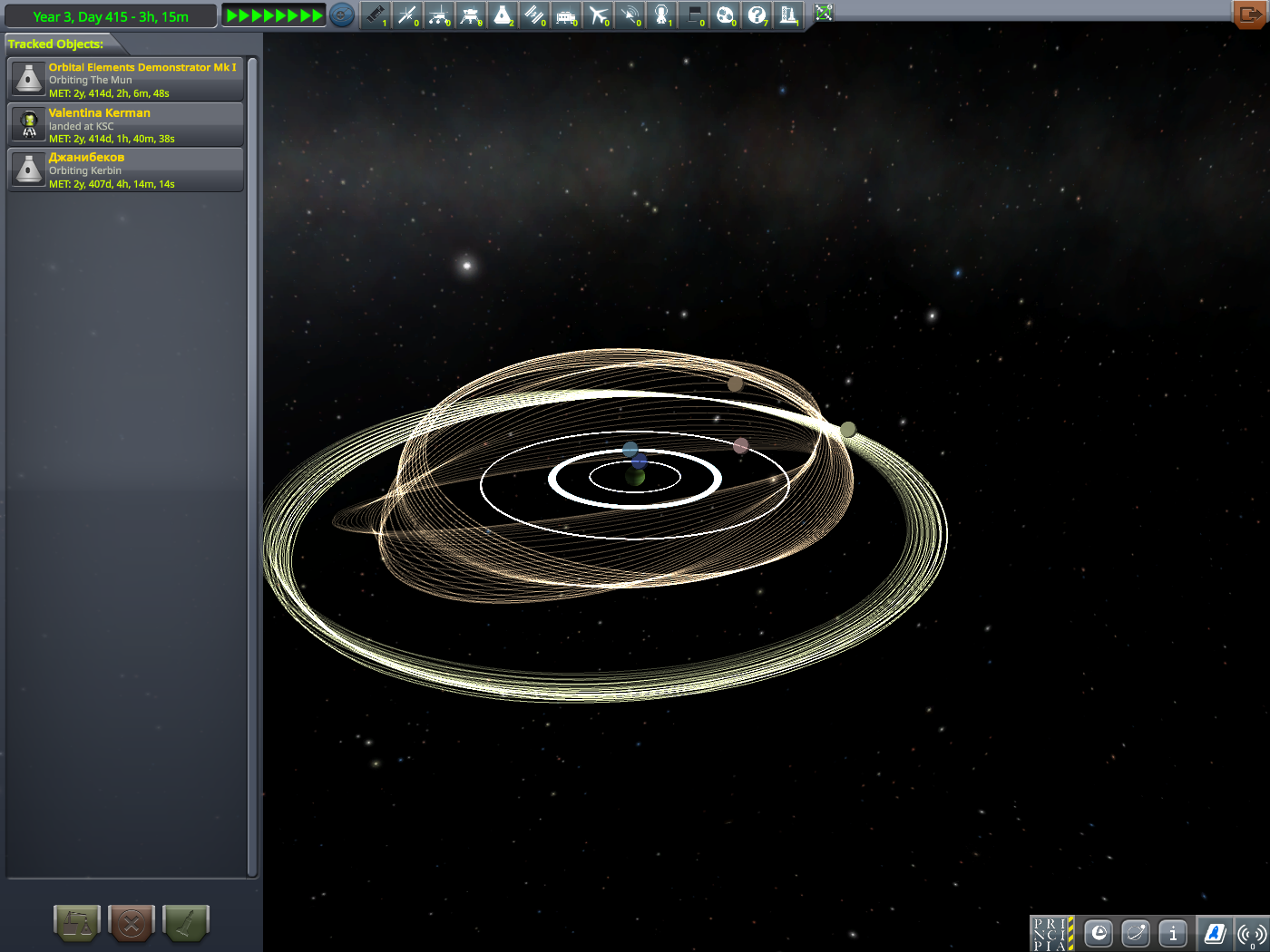Toggle the Relays filter icon
Image resolution: width=1270 pixels, height=952 pixels.
coord(630,15)
